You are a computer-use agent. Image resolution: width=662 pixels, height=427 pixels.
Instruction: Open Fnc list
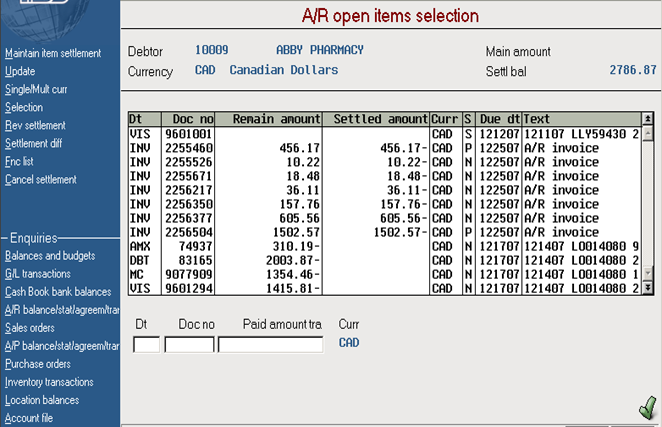click(19, 161)
